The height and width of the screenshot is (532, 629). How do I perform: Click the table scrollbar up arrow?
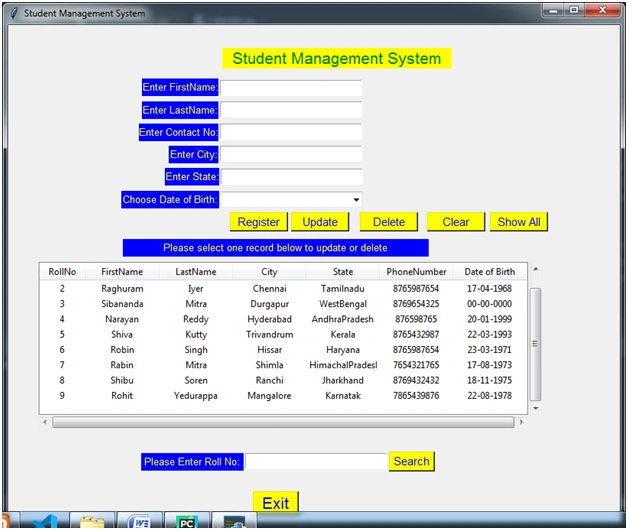[x=536, y=269]
